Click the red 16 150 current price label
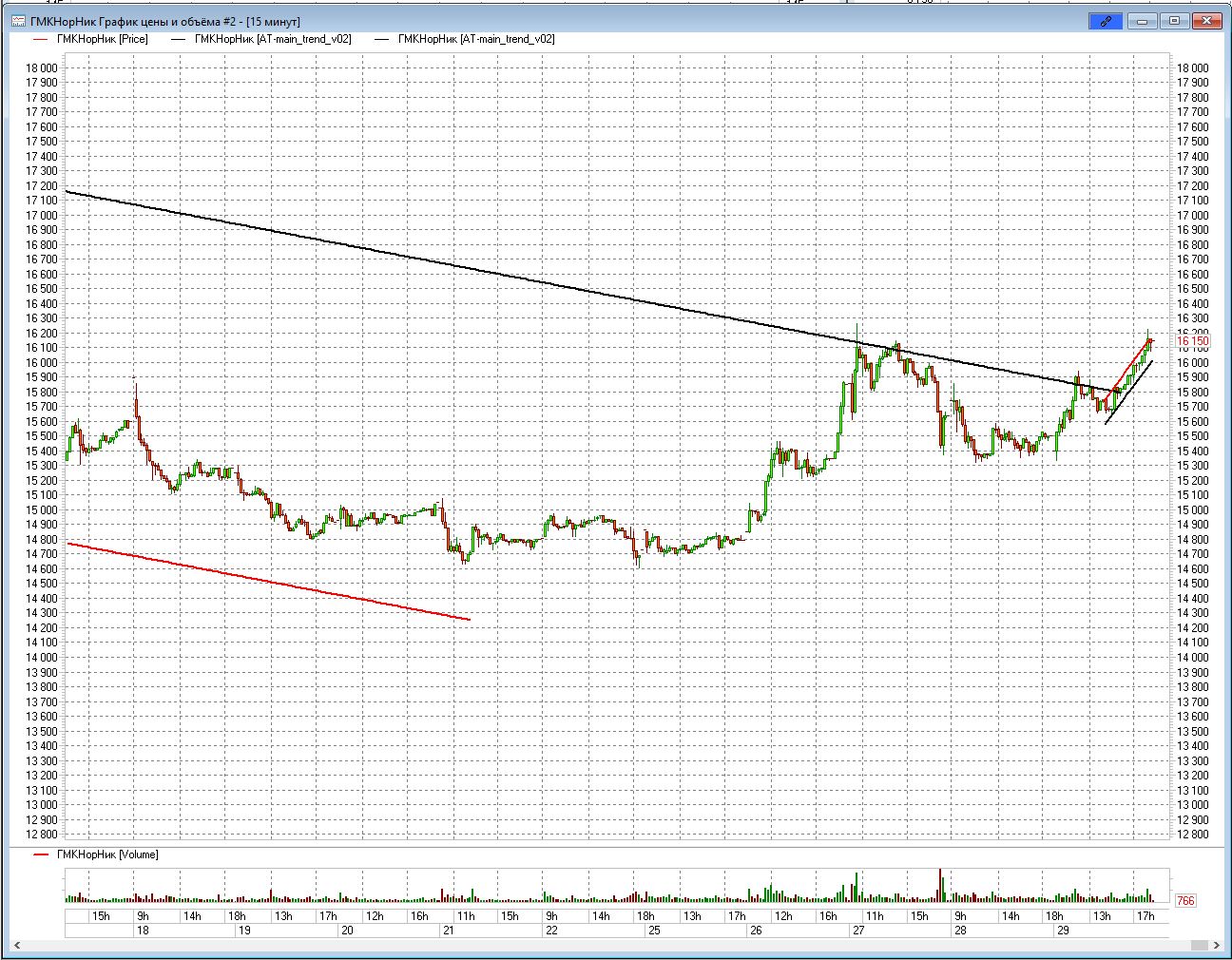This screenshot has height=960, width=1232. [1193, 341]
